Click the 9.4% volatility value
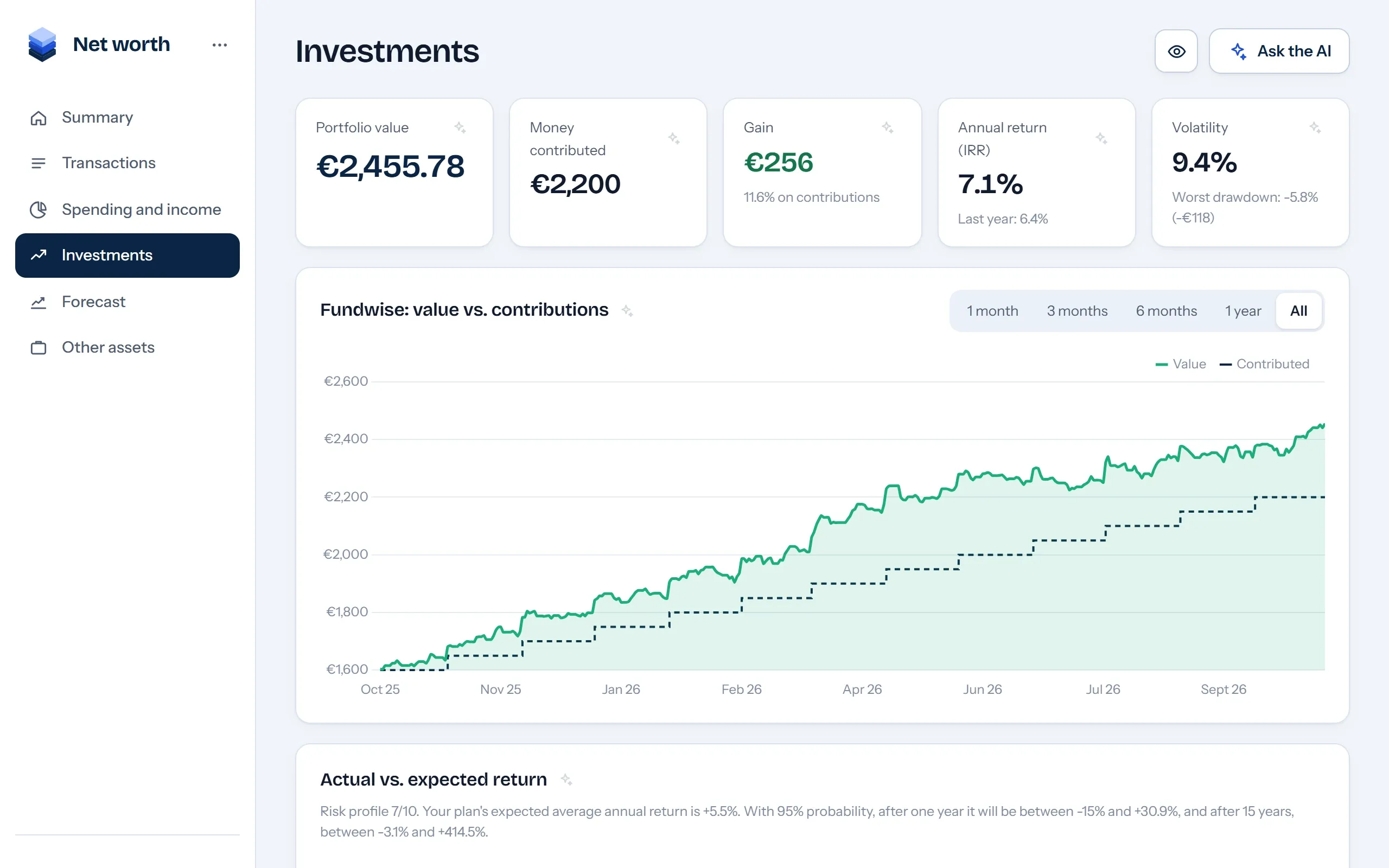1389x868 pixels. click(x=1204, y=162)
